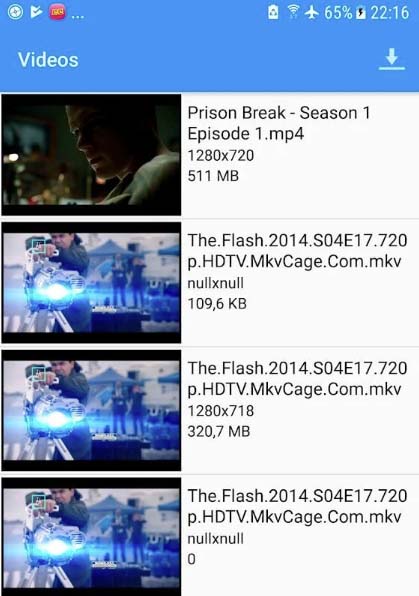Open The Flash video sized 320,7 MB
The image size is (419, 596).
[x=210, y=410]
